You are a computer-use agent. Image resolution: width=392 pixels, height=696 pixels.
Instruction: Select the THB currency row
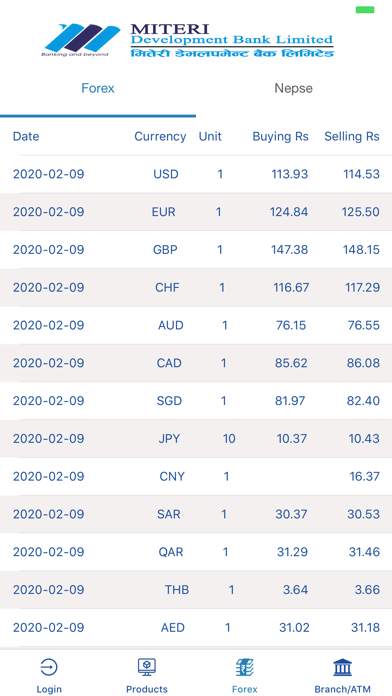pos(196,590)
